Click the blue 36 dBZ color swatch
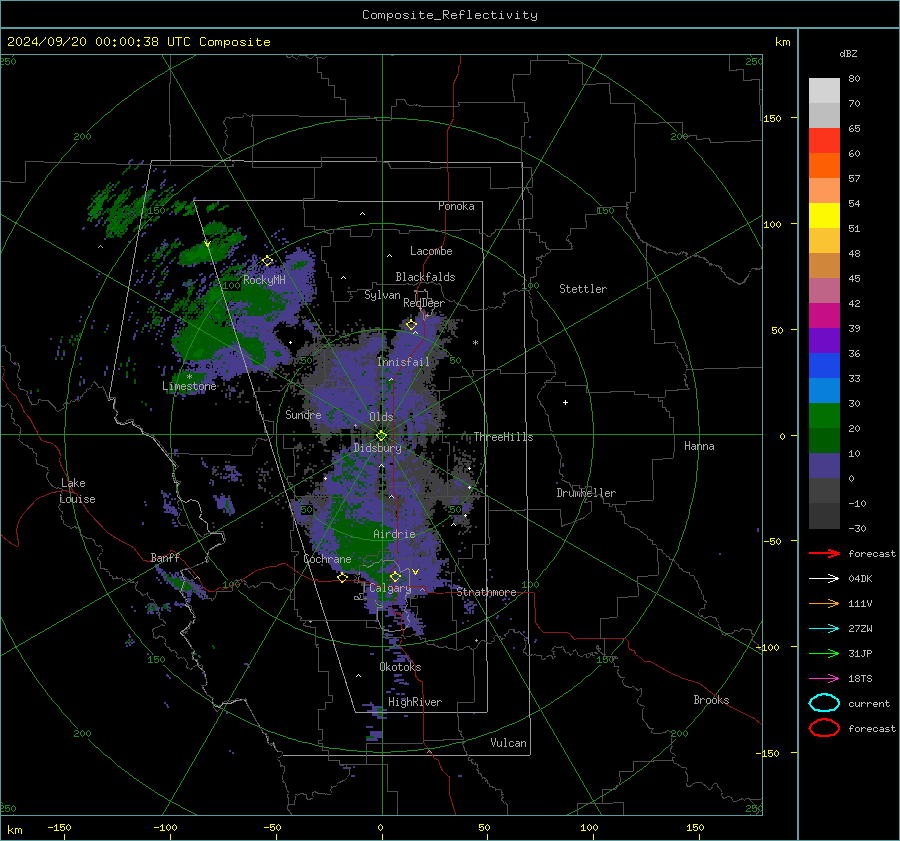 [824, 365]
